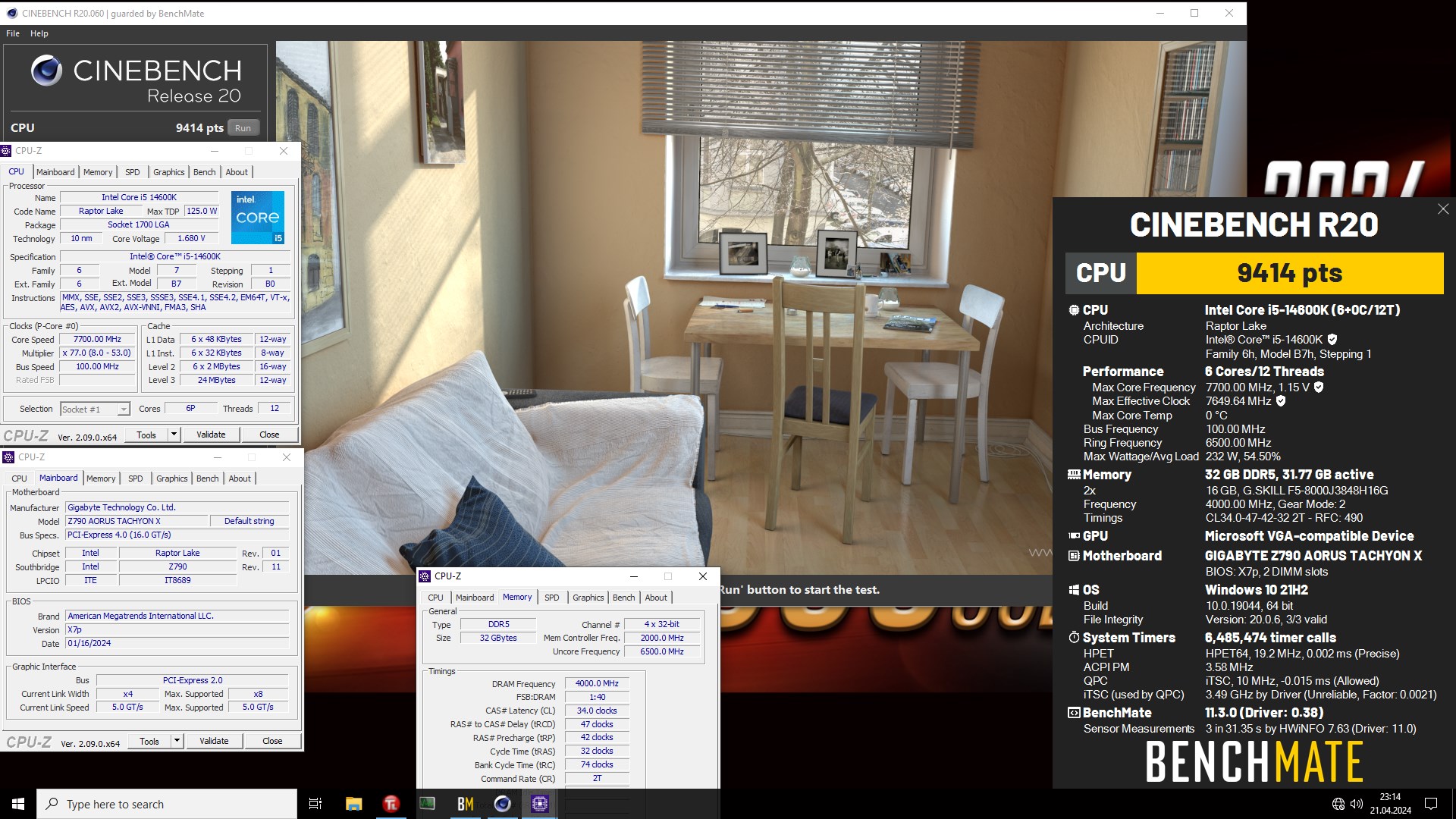The height and width of the screenshot is (819, 1456).
Task: Click the Core Voltage 1.680 V field
Action: tap(191, 238)
